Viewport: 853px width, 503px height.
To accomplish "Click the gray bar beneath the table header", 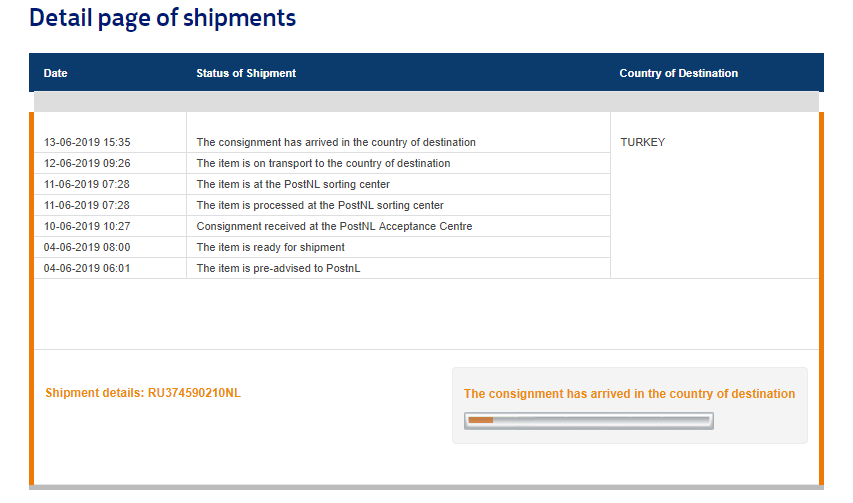I will coord(426,102).
